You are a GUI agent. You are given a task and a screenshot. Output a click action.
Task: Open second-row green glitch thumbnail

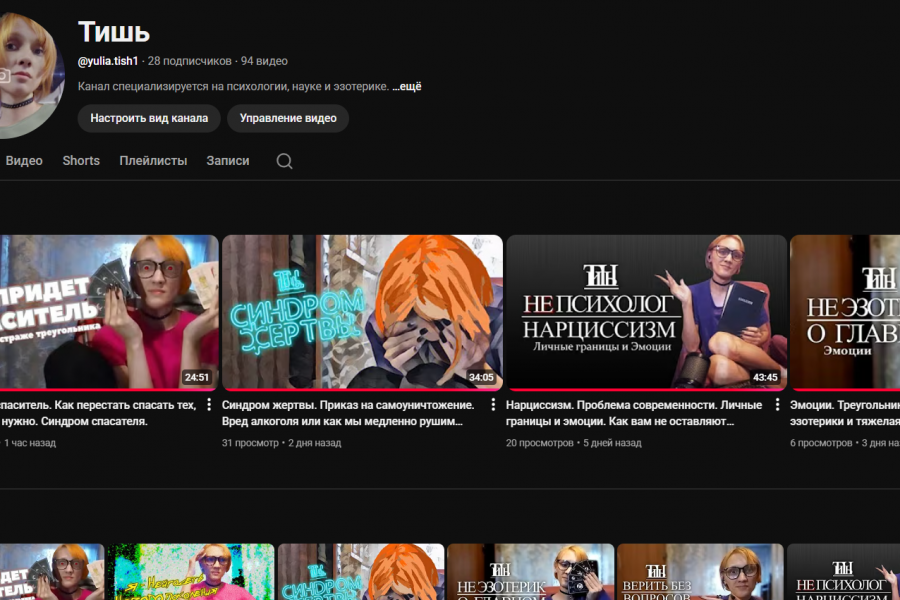coord(191,572)
